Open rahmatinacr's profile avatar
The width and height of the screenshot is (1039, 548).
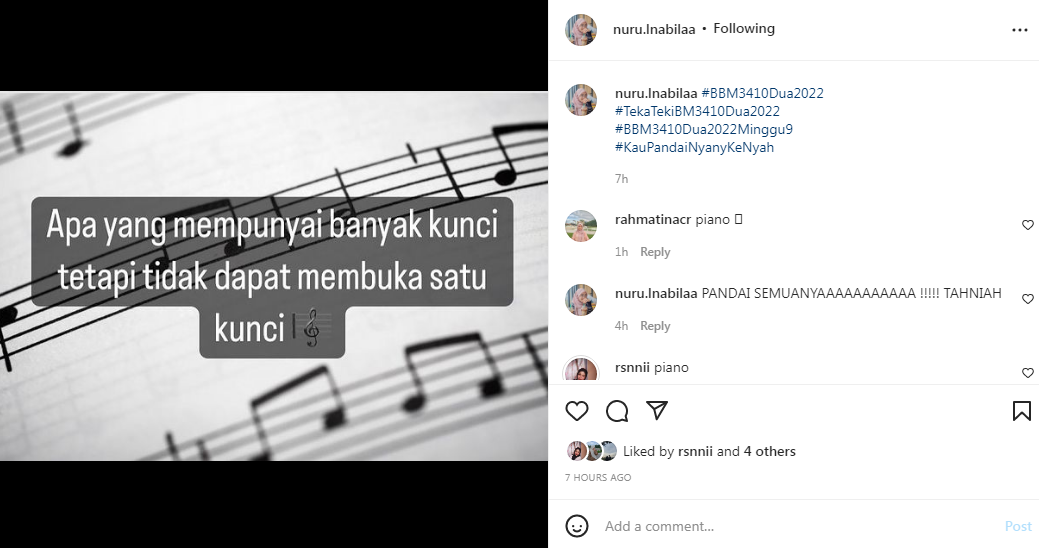pos(581,226)
